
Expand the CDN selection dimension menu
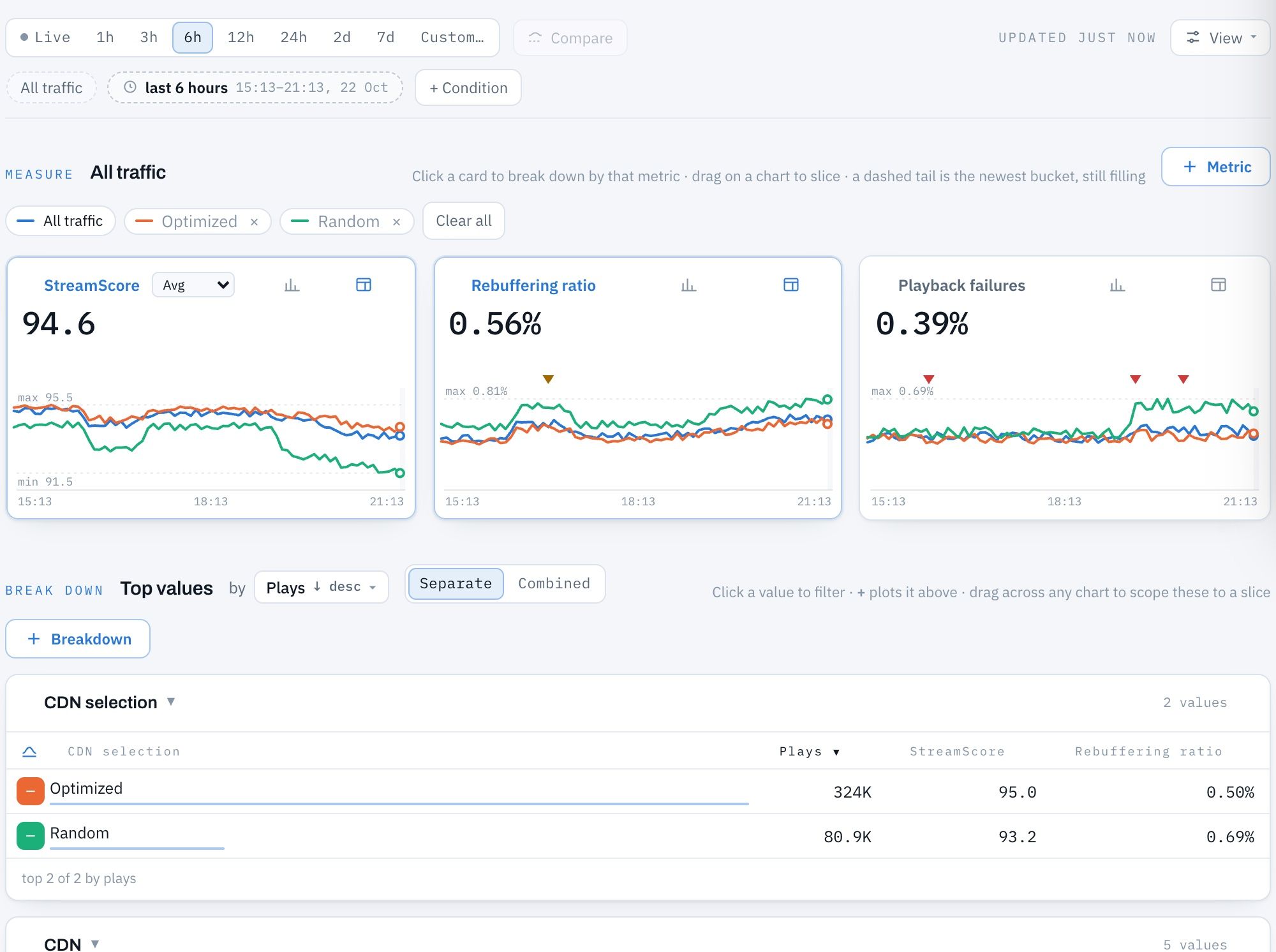click(171, 702)
